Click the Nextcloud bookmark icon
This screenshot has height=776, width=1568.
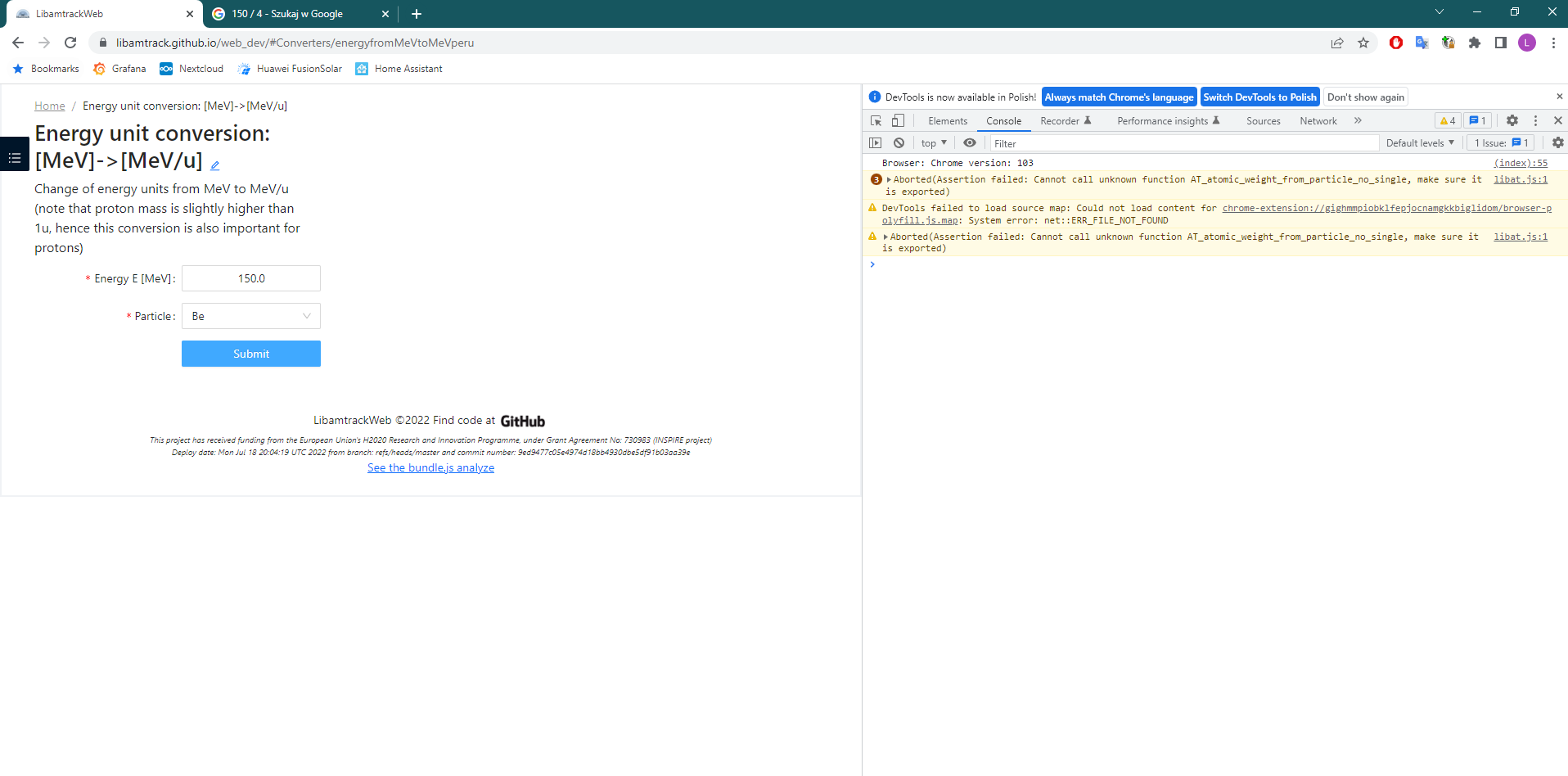(166, 69)
